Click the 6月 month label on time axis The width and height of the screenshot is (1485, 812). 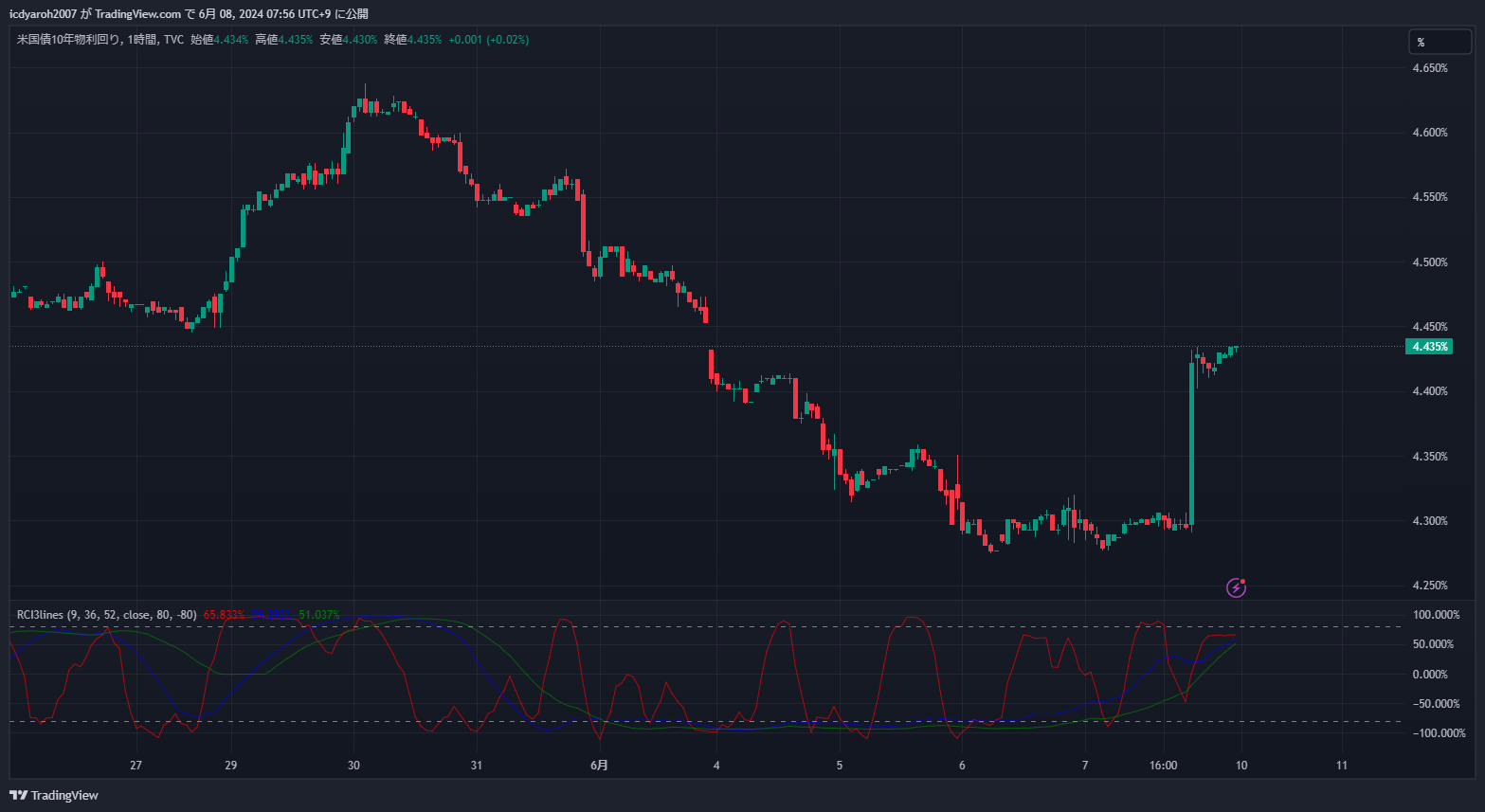pos(599,766)
